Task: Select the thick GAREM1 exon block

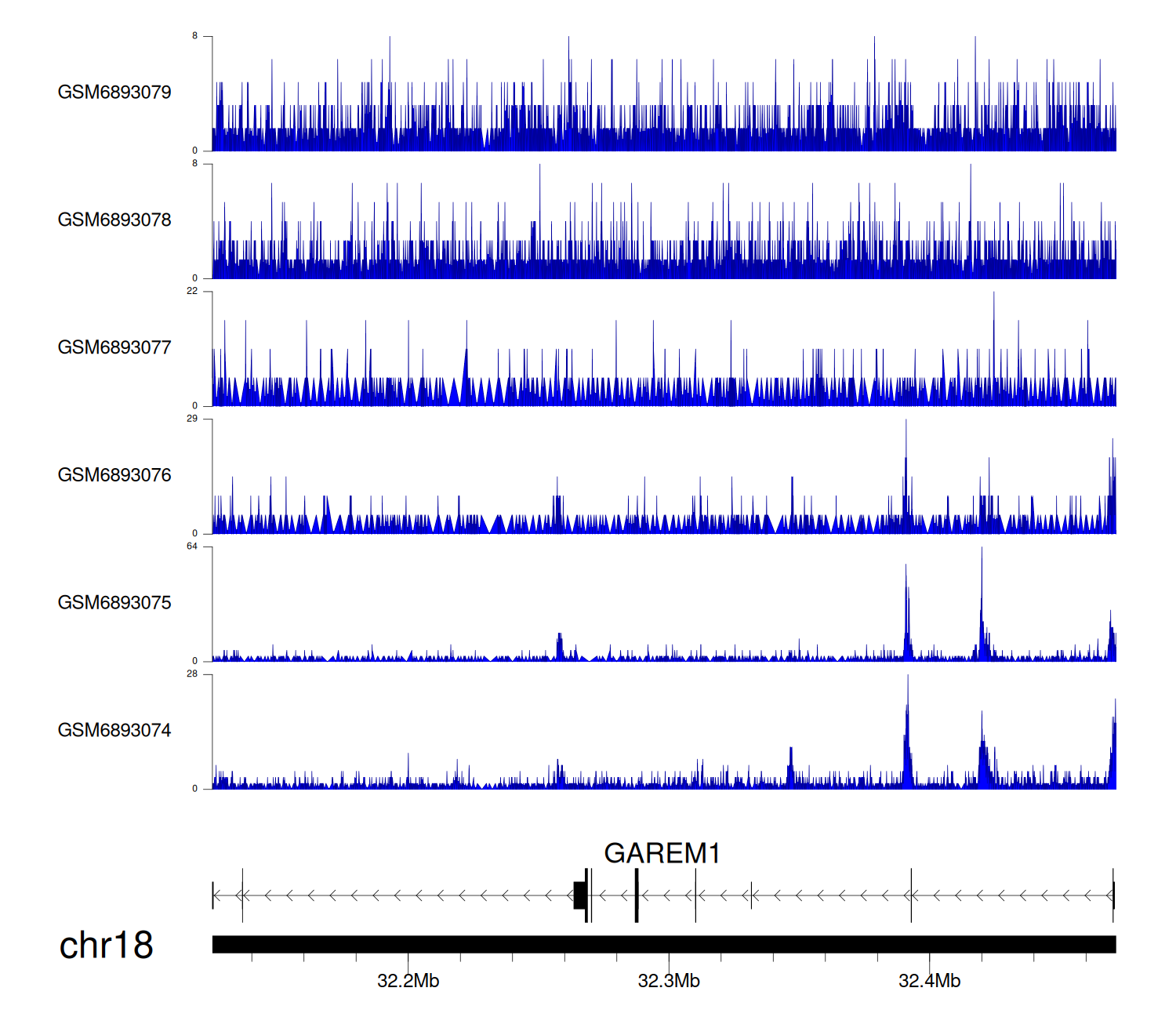Action: coord(579,895)
